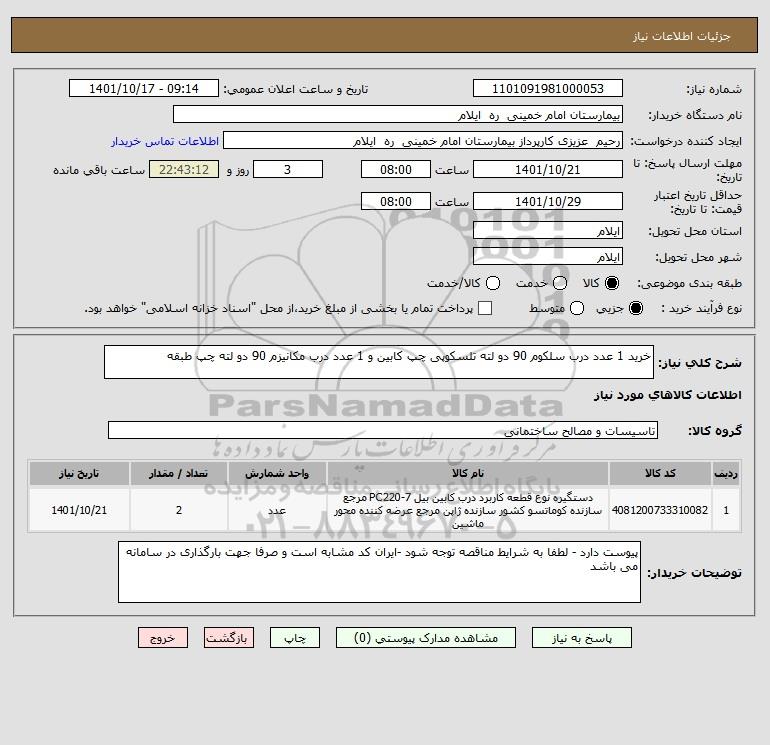Viewport: 770px width, 745px height.
Task: Click the days remaining field showing 3
Action: click(x=288, y=169)
